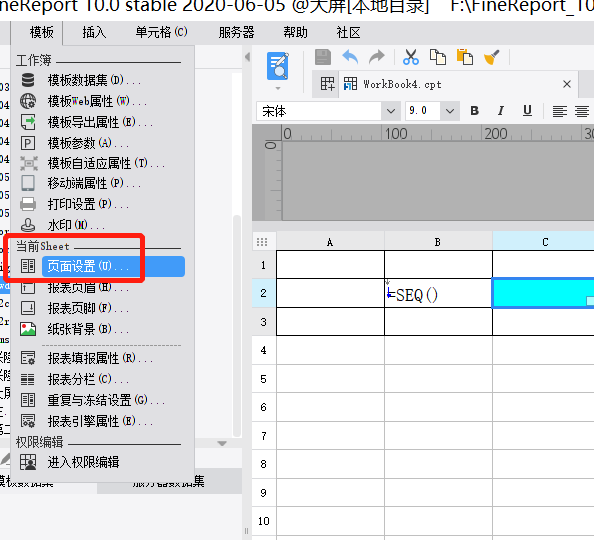The image size is (594, 540).
Task: Click the Paste clipboard icon
Action: coord(464,58)
